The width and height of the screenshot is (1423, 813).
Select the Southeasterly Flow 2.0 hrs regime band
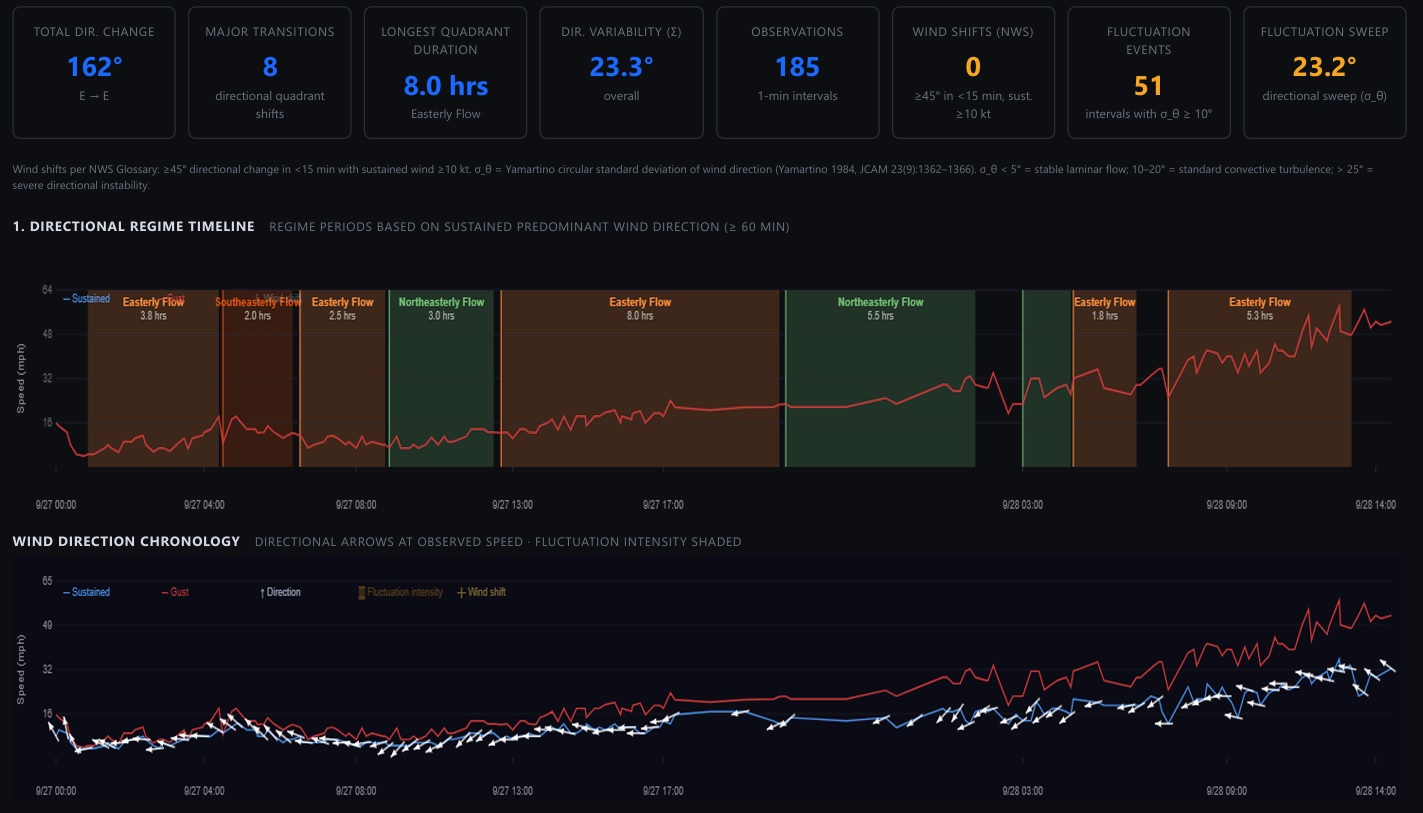(258, 378)
